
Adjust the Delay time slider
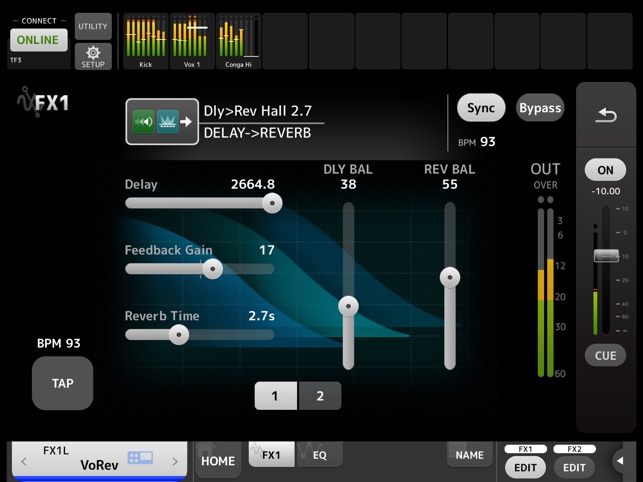pos(272,203)
